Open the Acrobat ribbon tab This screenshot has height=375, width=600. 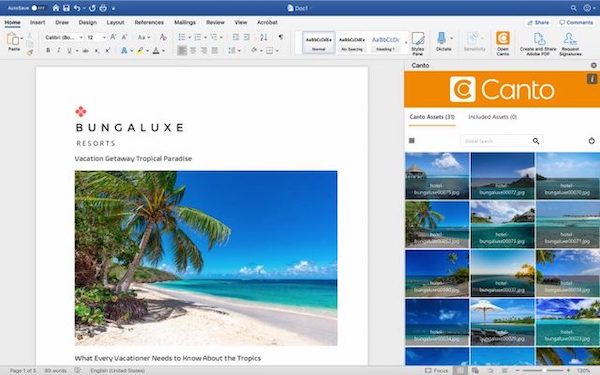tap(267, 23)
